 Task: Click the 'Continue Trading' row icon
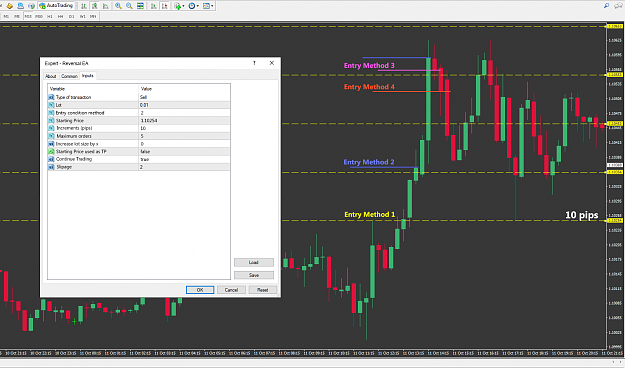coord(51,159)
